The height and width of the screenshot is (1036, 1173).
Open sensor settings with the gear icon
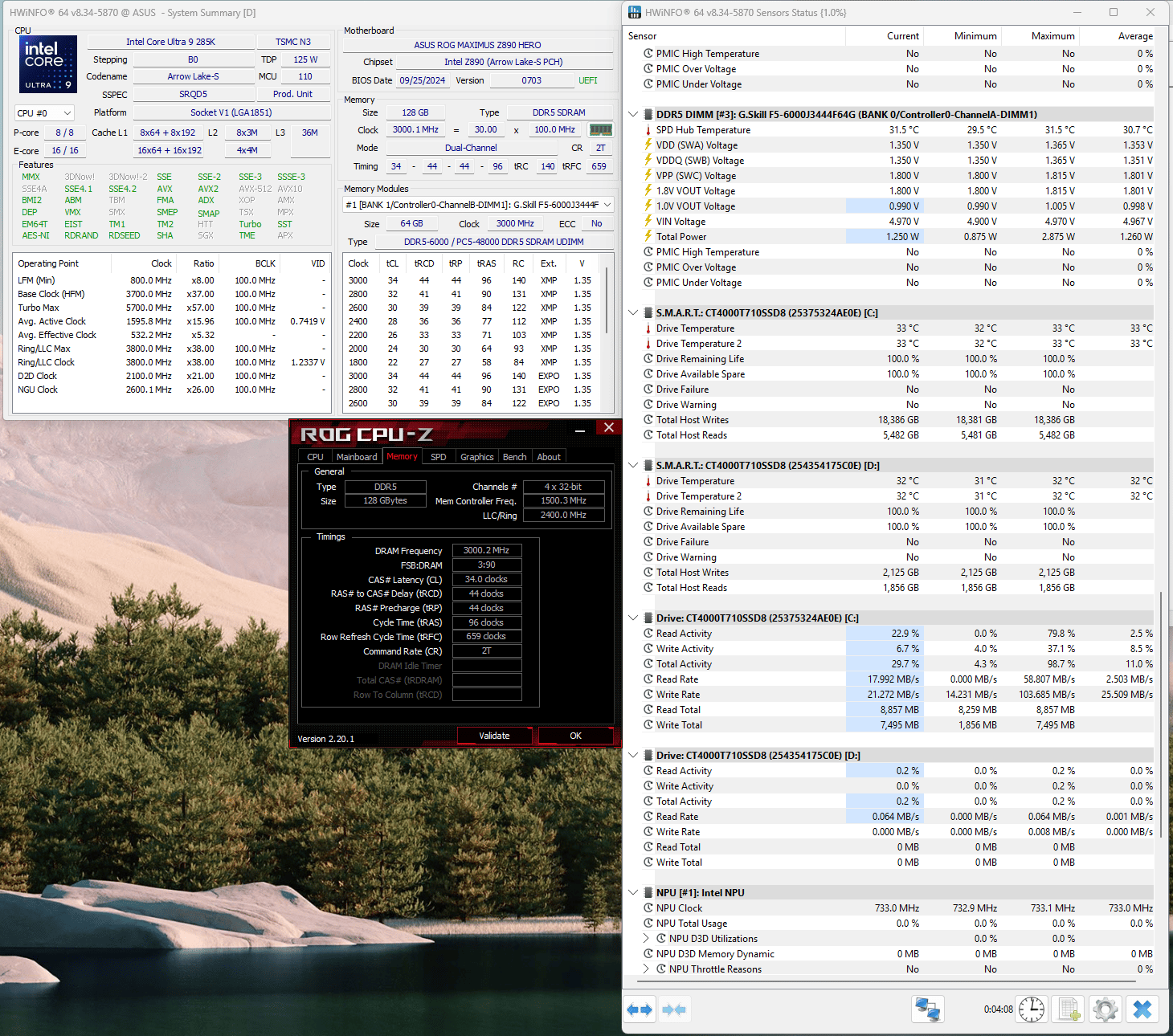point(1106,1009)
